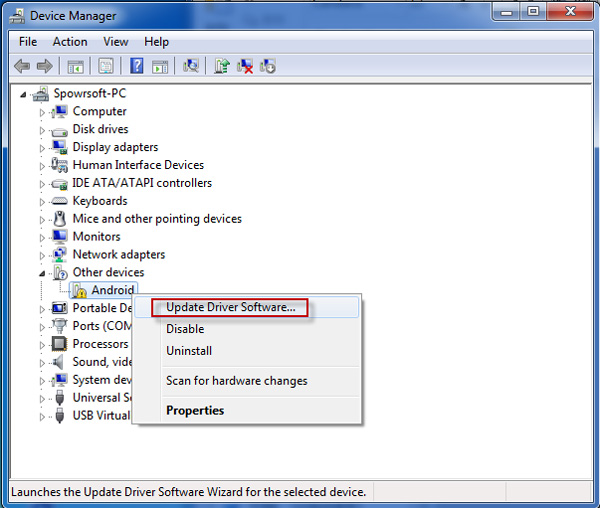Viewport: 600px width, 508px height.
Task: Click the Network adapters icon
Action: [x=59, y=254]
